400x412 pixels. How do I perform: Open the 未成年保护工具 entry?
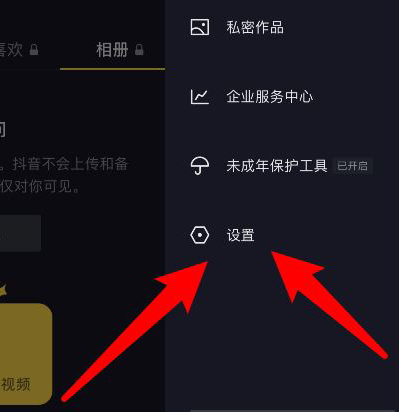tap(277, 166)
